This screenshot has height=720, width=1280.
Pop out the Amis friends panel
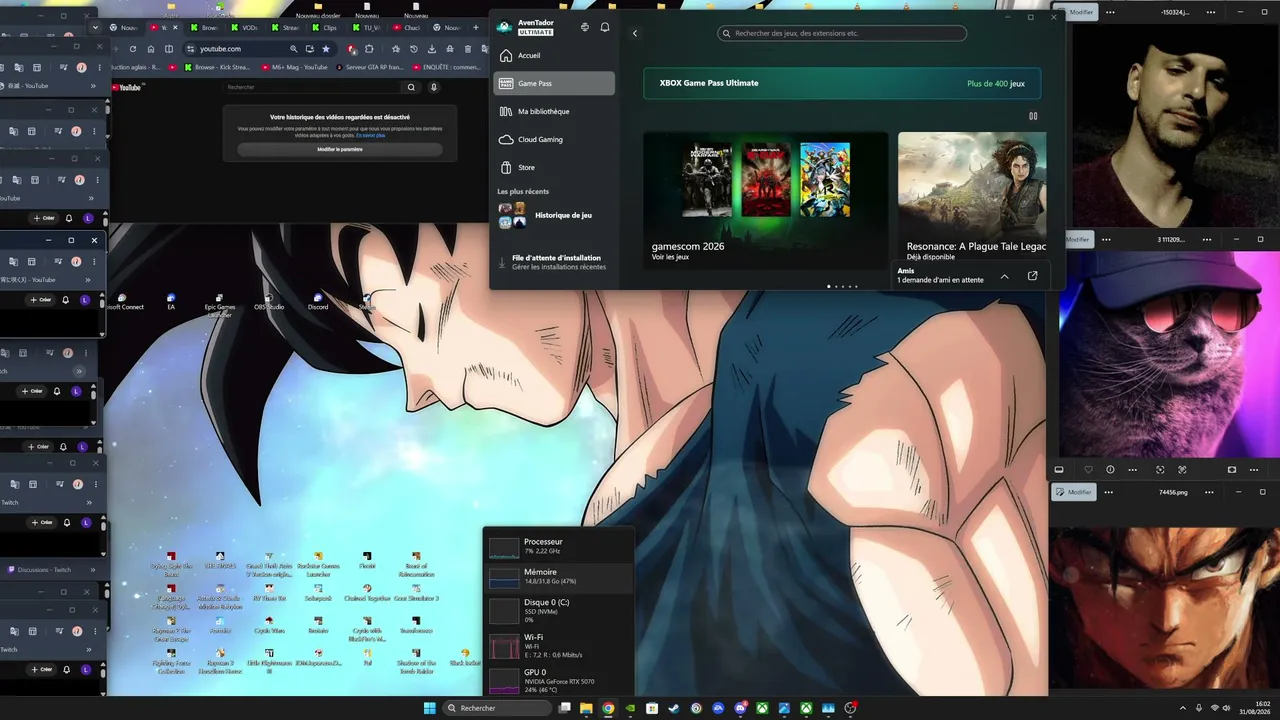[1033, 276]
